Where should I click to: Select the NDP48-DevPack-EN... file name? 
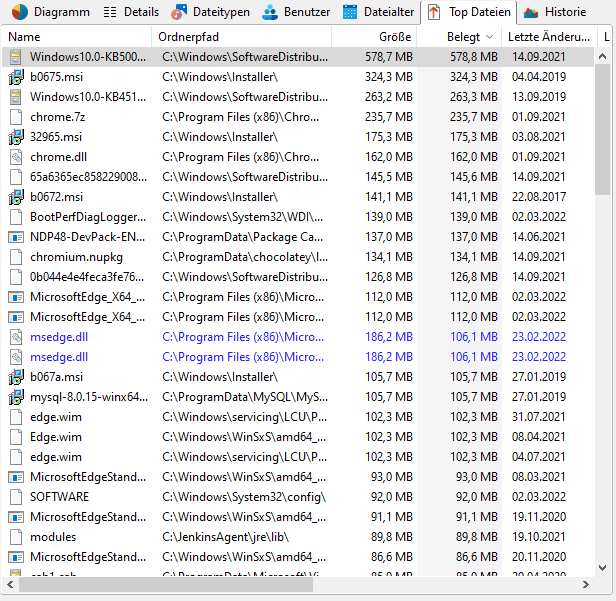pos(88,237)
